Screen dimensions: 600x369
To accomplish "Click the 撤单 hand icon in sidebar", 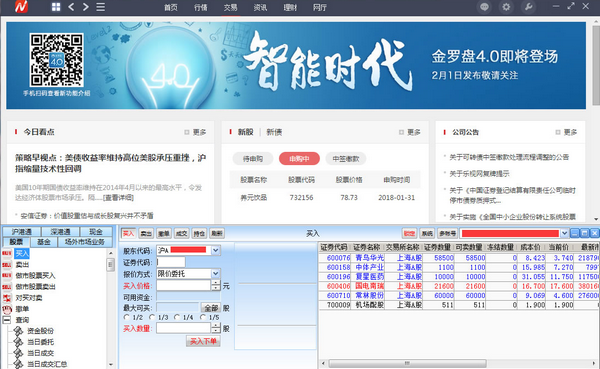I will point(7,309).
